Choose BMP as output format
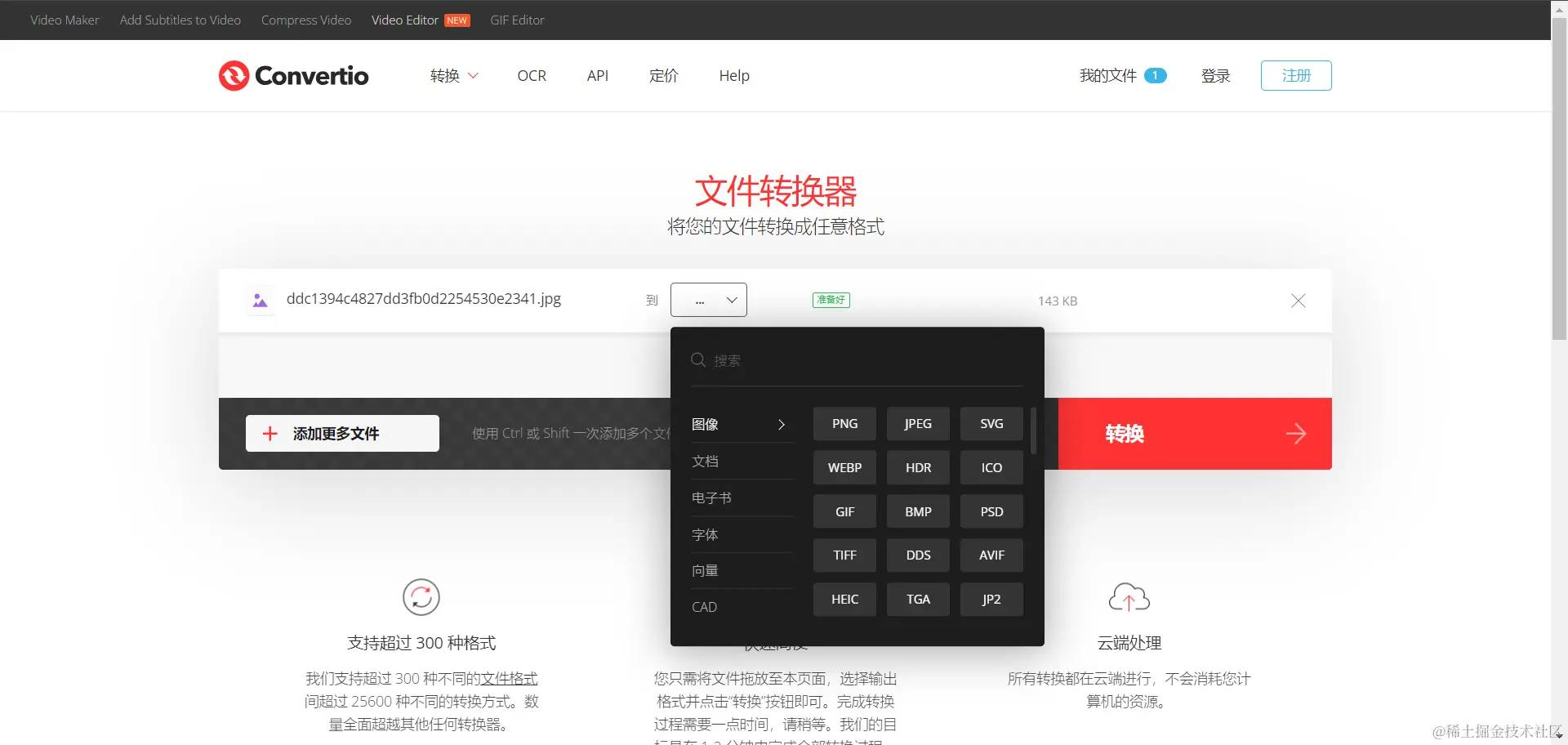The image size is (1568, 745). point(918,511)
